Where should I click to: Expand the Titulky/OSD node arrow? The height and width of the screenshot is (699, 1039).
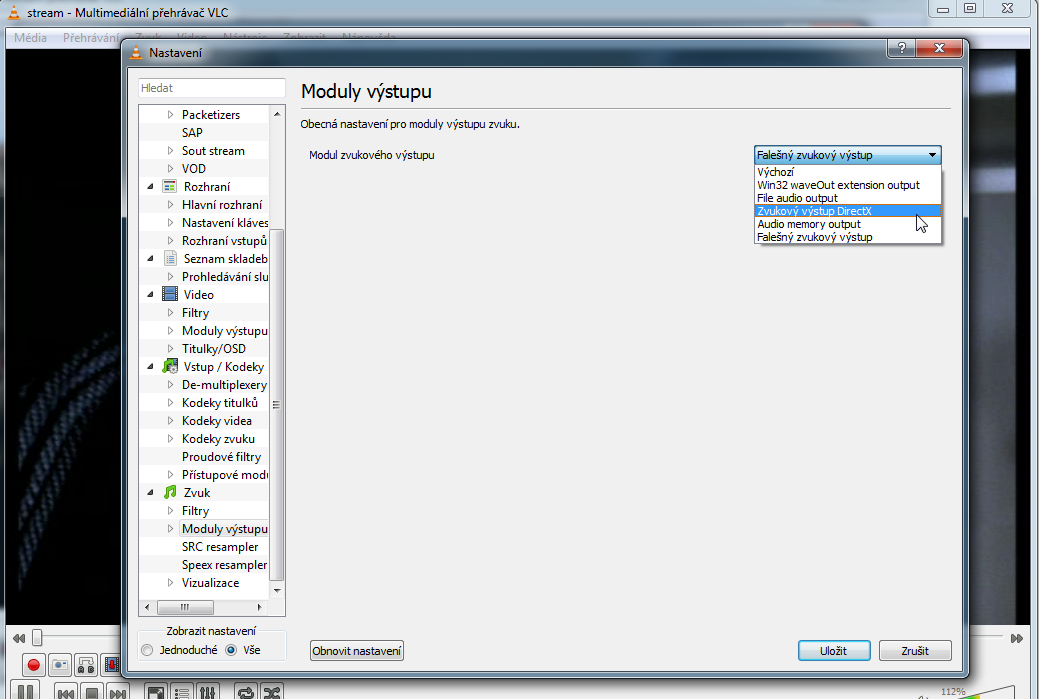point(170,349)
